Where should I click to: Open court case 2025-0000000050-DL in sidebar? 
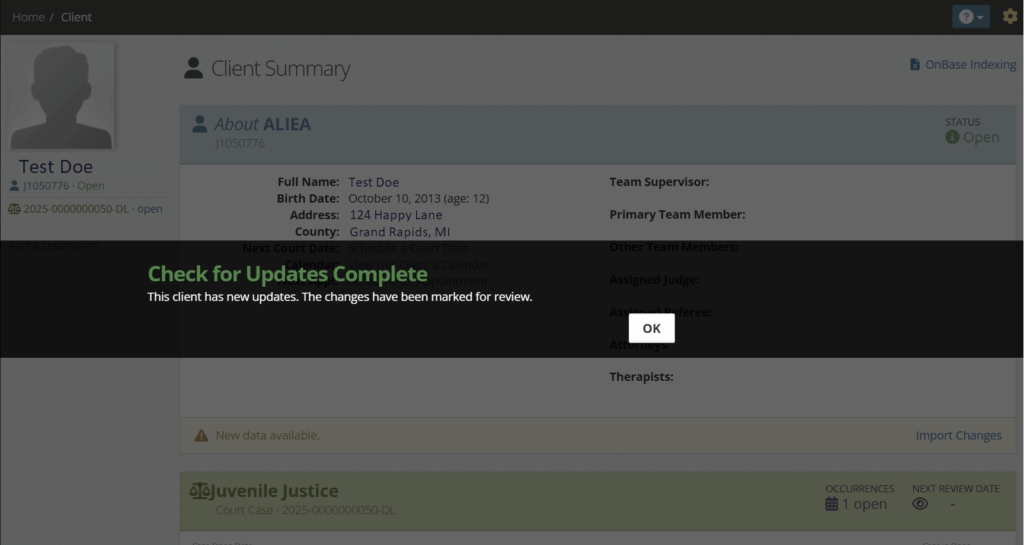[85, 209]
